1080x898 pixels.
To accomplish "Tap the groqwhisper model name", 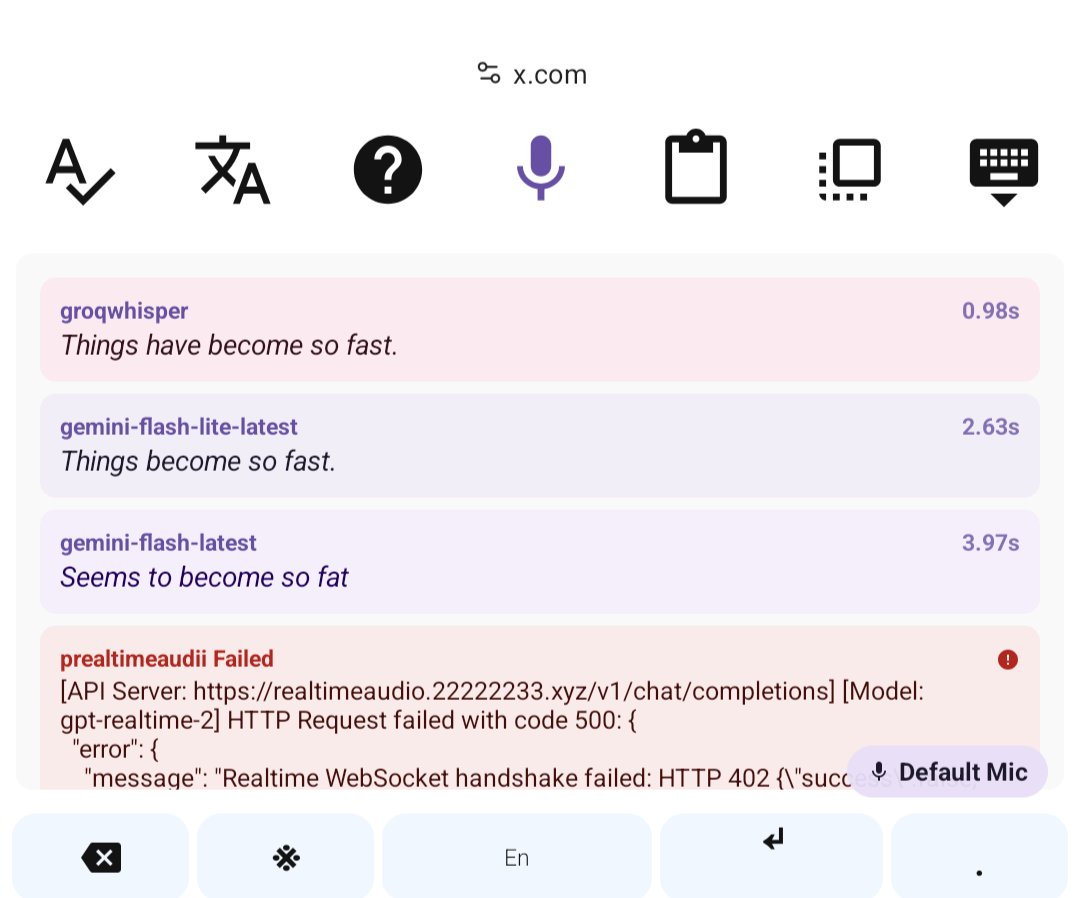I will tap(124, 311).
